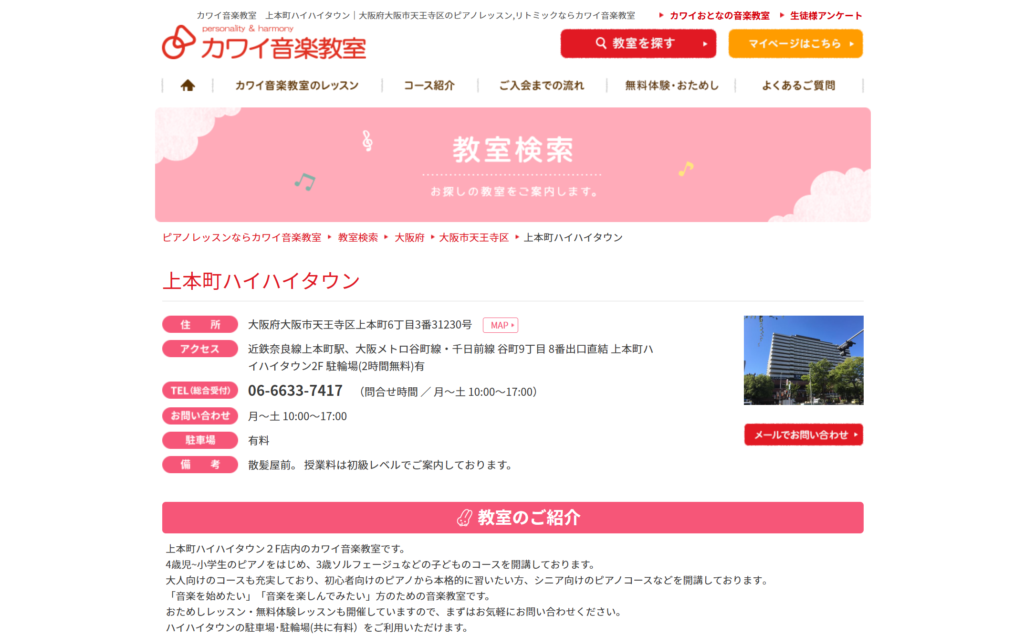This screenshot has width=1024, height=637.
Task: Click the 住所 label badge
Action: (x=200, y=325)
